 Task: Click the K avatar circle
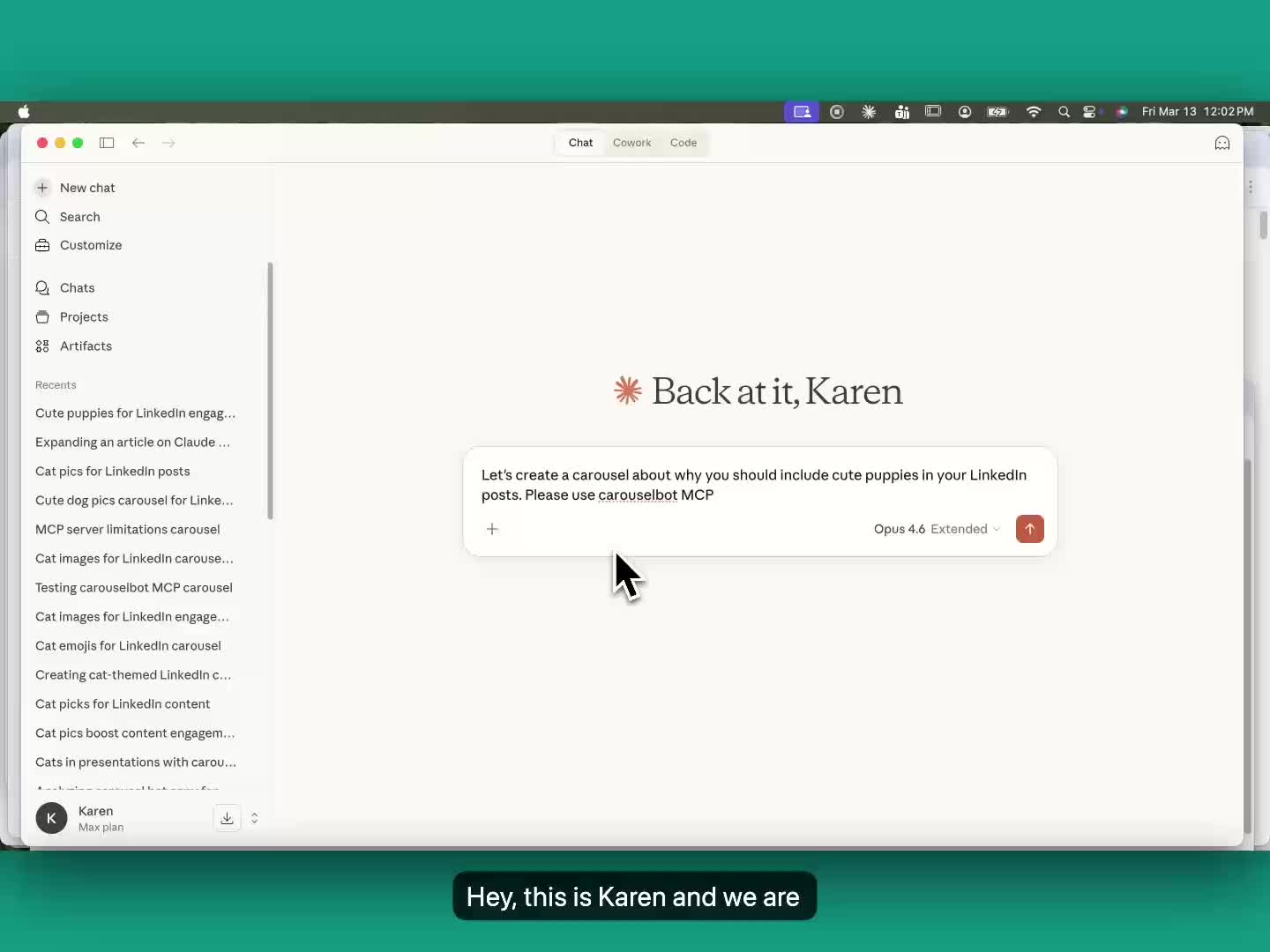coord(51,818)
